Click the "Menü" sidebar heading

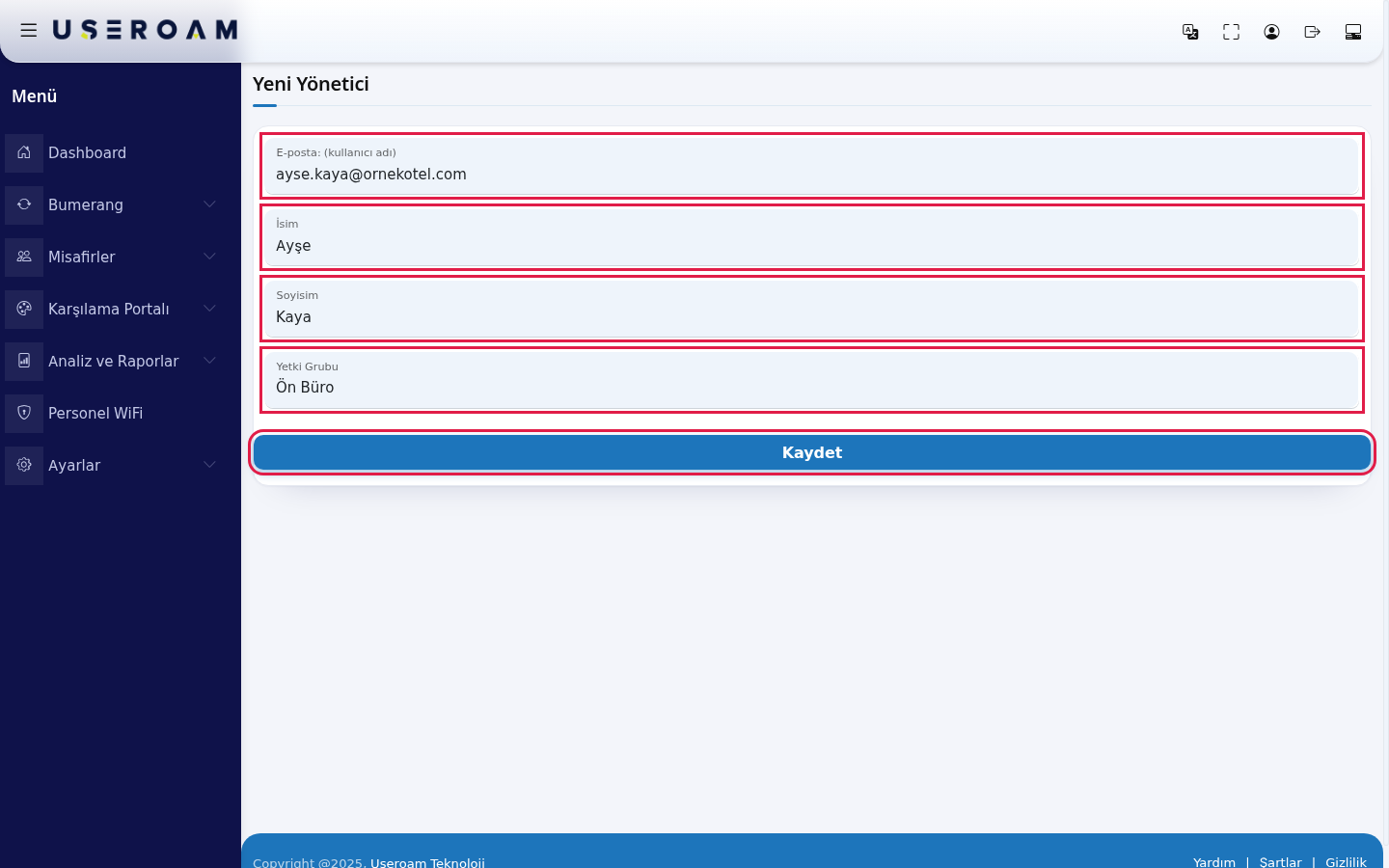(35, 95)
